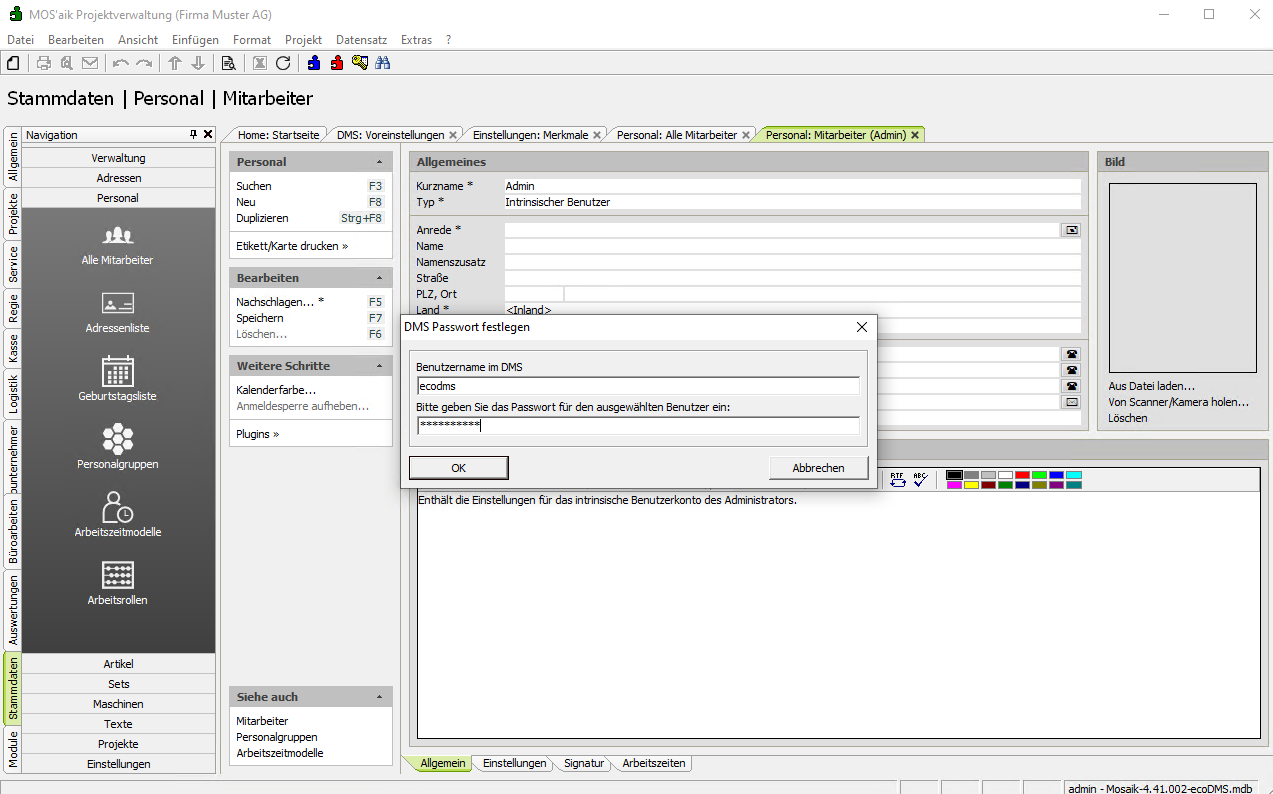Open Arbeitsrollen in the navigation sidebar
This screenshot has height=794, width=1273.
[x=118, y=582]
